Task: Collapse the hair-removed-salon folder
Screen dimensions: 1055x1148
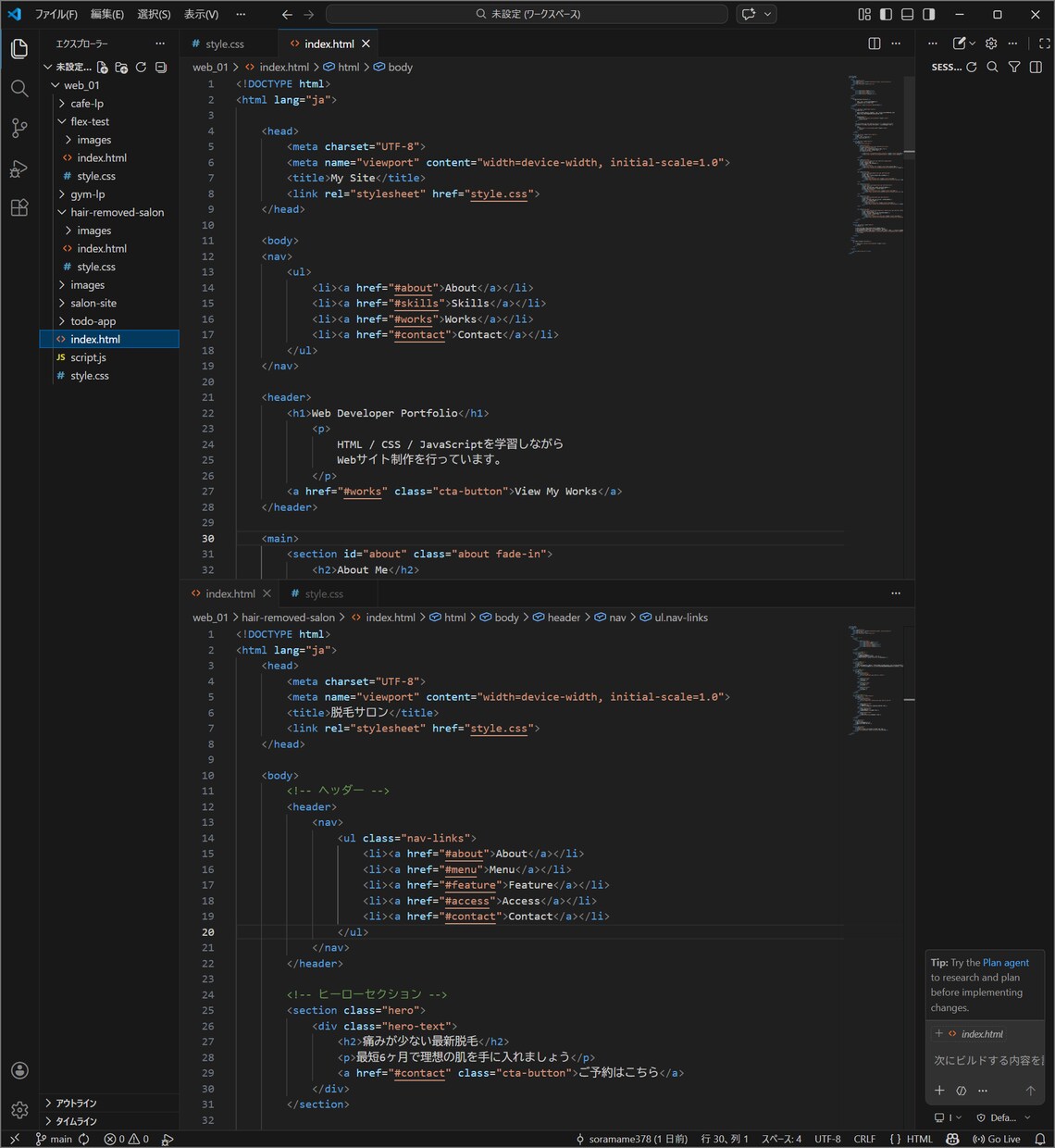Action: [109, 212]
